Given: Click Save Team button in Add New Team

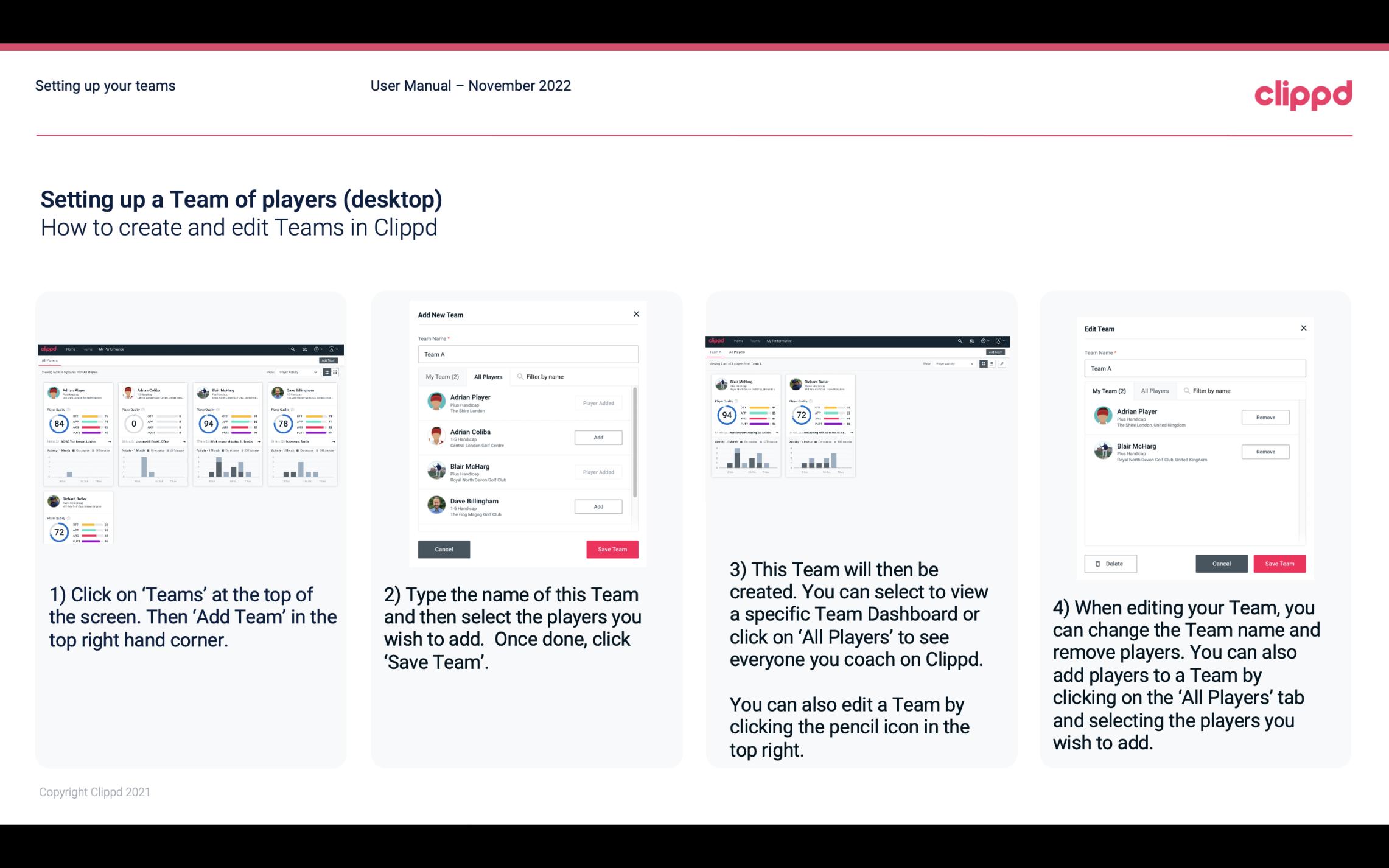Looking at the screenshot, I should 611,548.
